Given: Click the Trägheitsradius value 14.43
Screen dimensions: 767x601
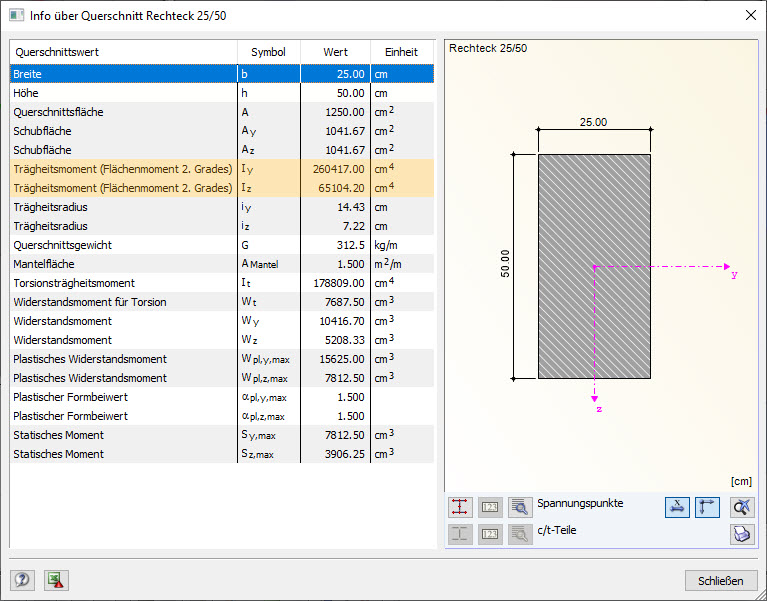Looking at the screenshot, I should (x=351, y=207).
